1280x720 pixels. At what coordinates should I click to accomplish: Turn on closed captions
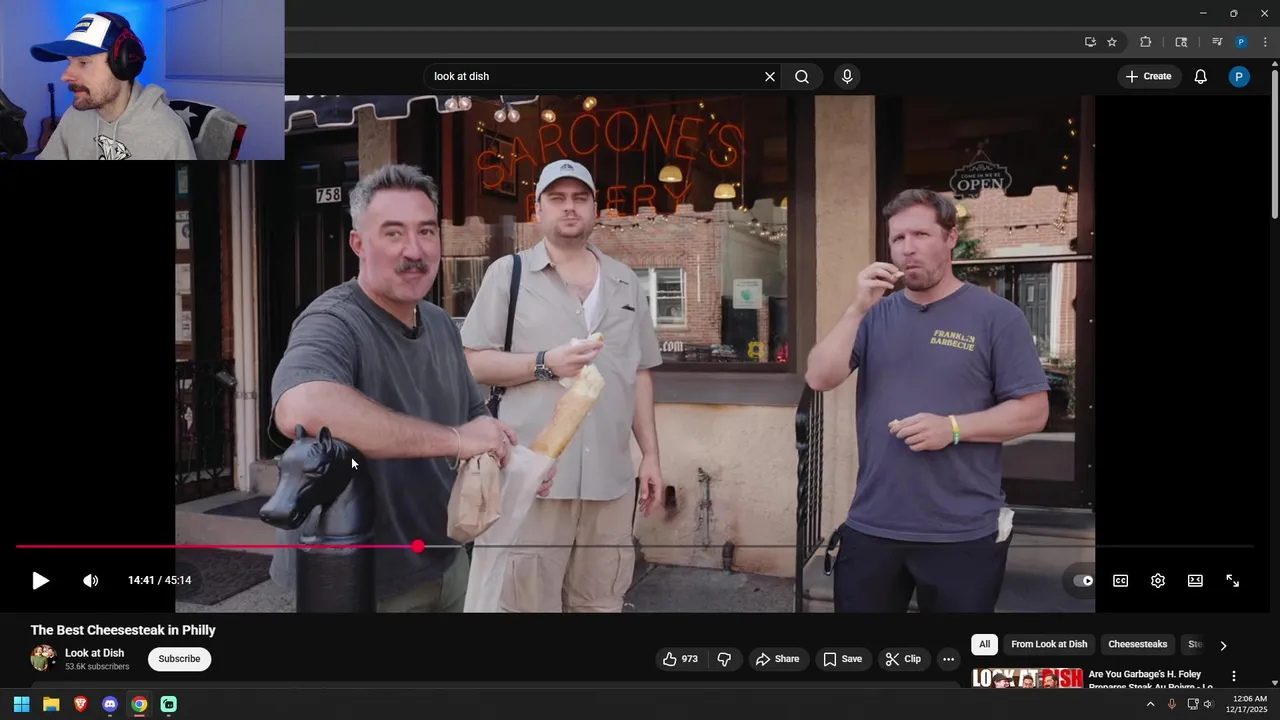point(1121,580)
